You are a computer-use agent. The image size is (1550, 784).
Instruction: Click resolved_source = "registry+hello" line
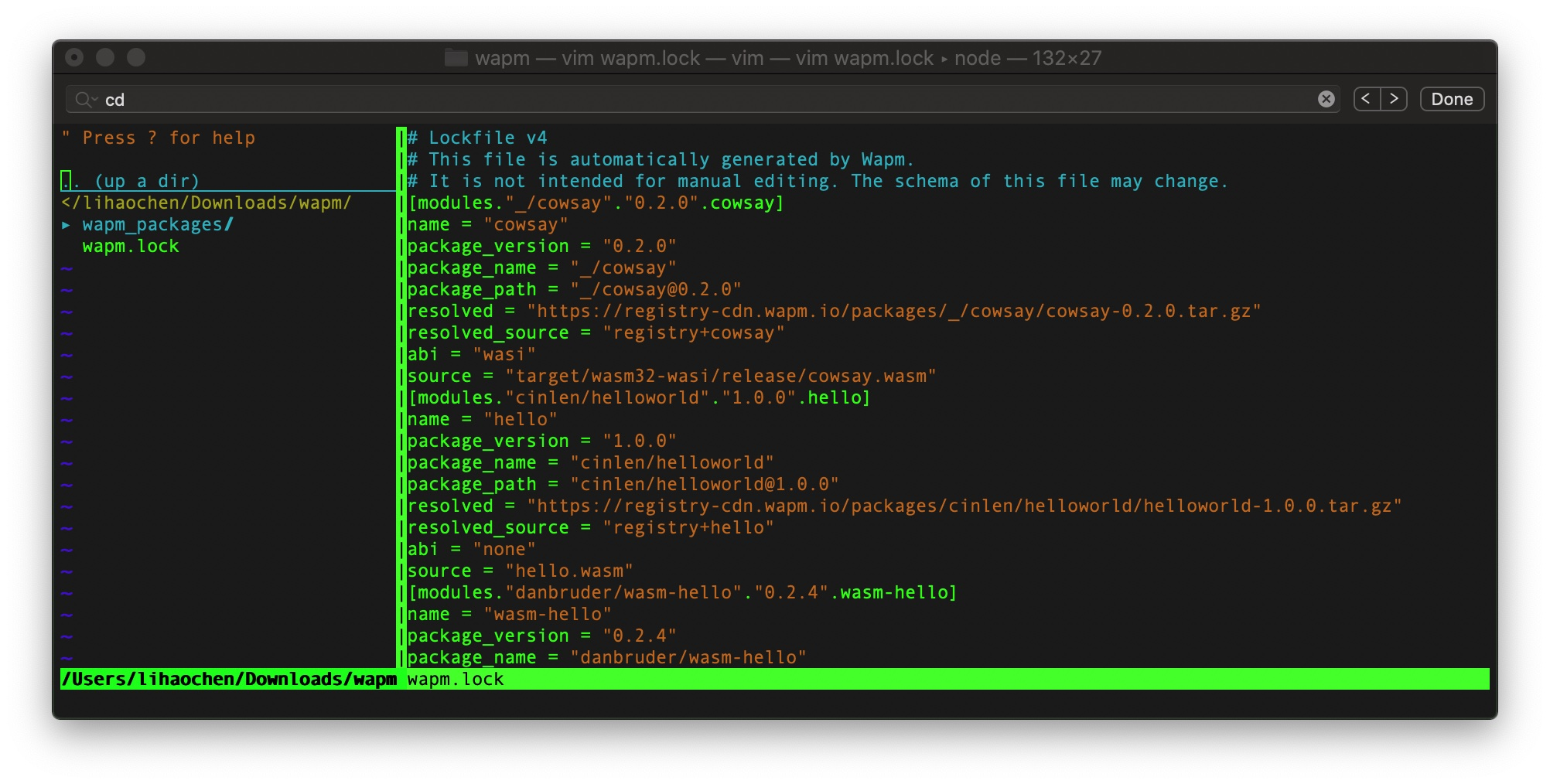pyautogui.click(x=591, y=527)
